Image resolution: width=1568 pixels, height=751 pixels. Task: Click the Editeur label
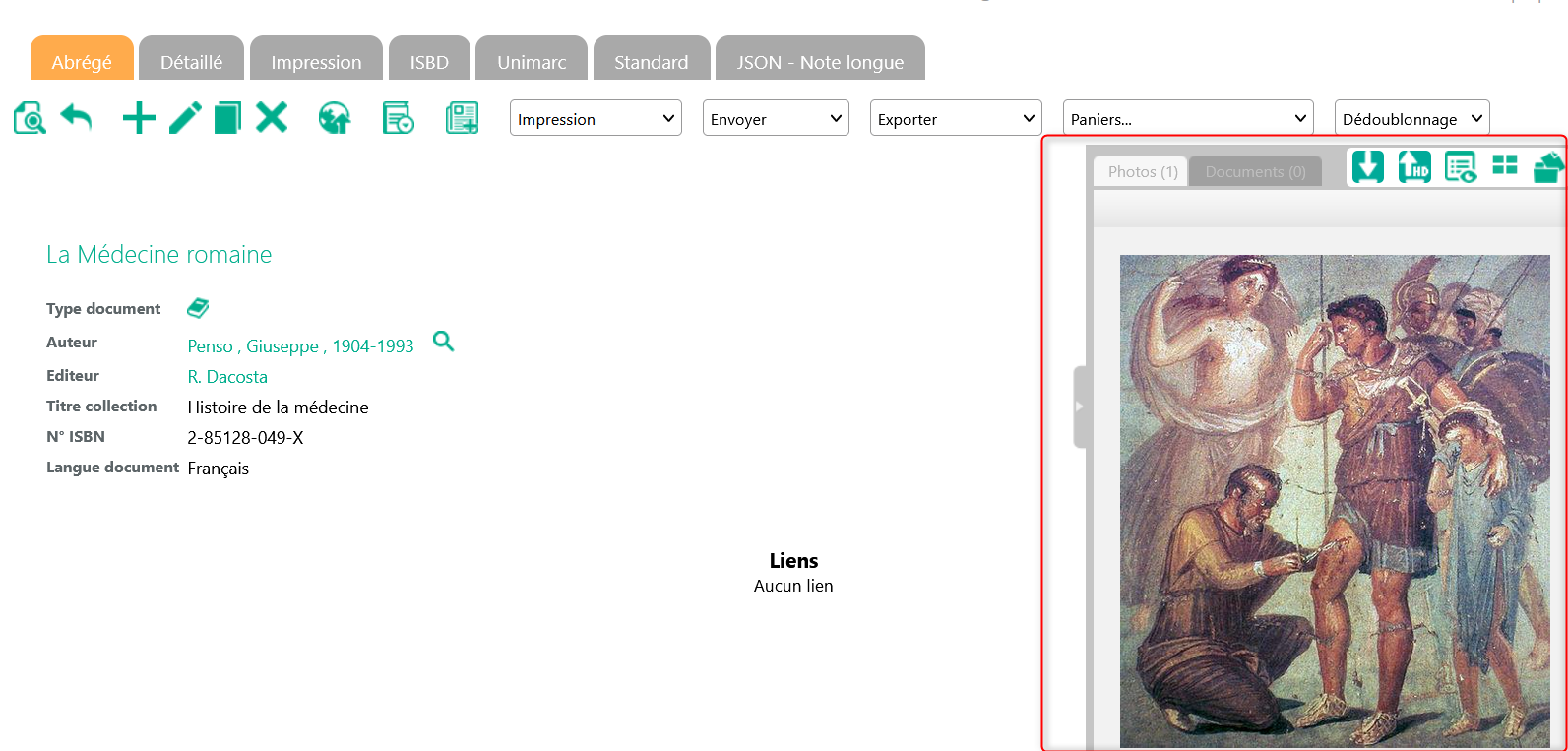tap(73, 375)
